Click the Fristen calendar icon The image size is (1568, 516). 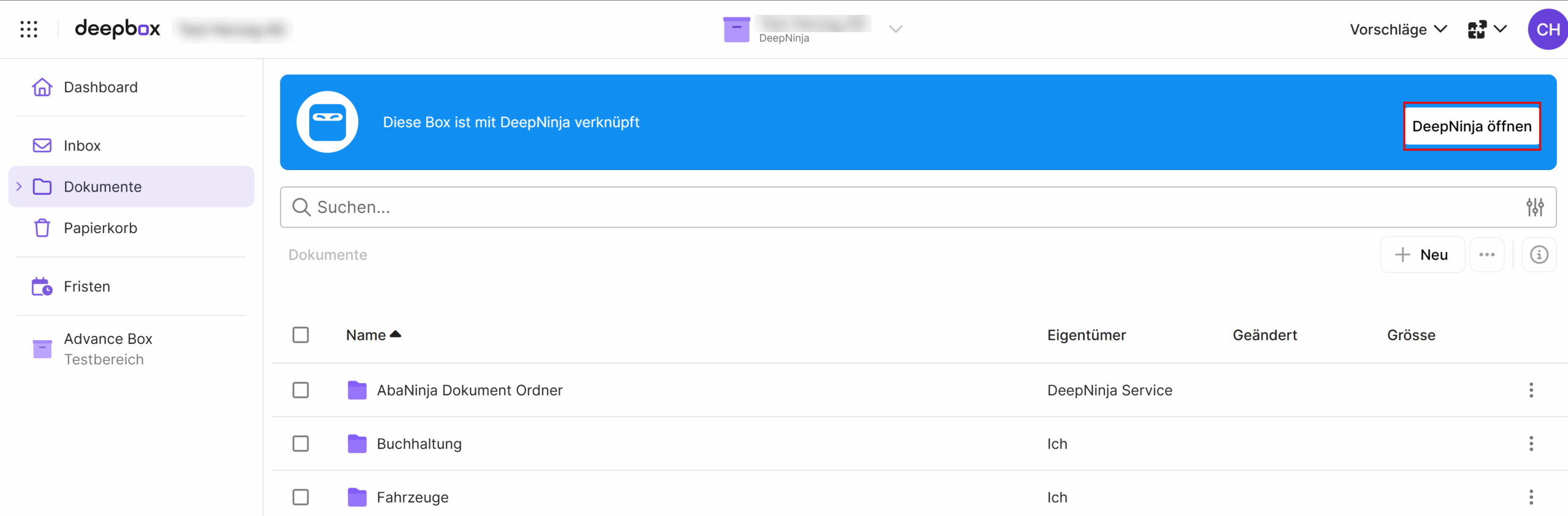coord(42,286)
